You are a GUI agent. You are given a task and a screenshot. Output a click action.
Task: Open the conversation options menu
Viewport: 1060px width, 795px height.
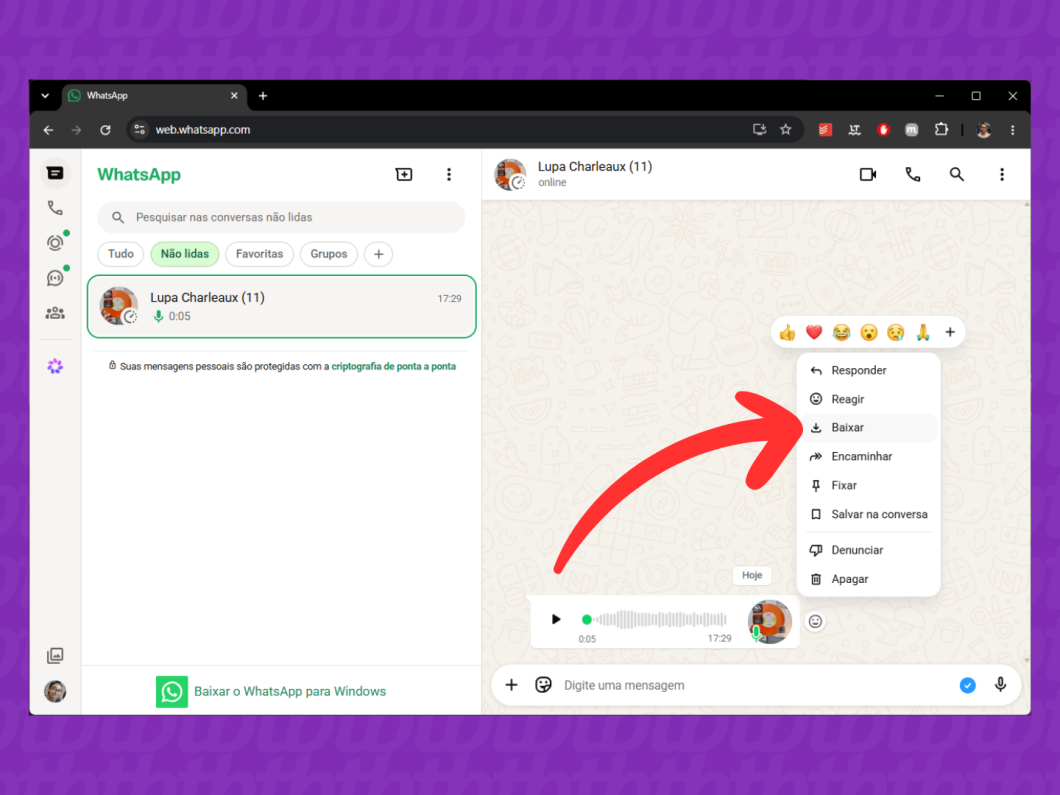(1002, 174)
